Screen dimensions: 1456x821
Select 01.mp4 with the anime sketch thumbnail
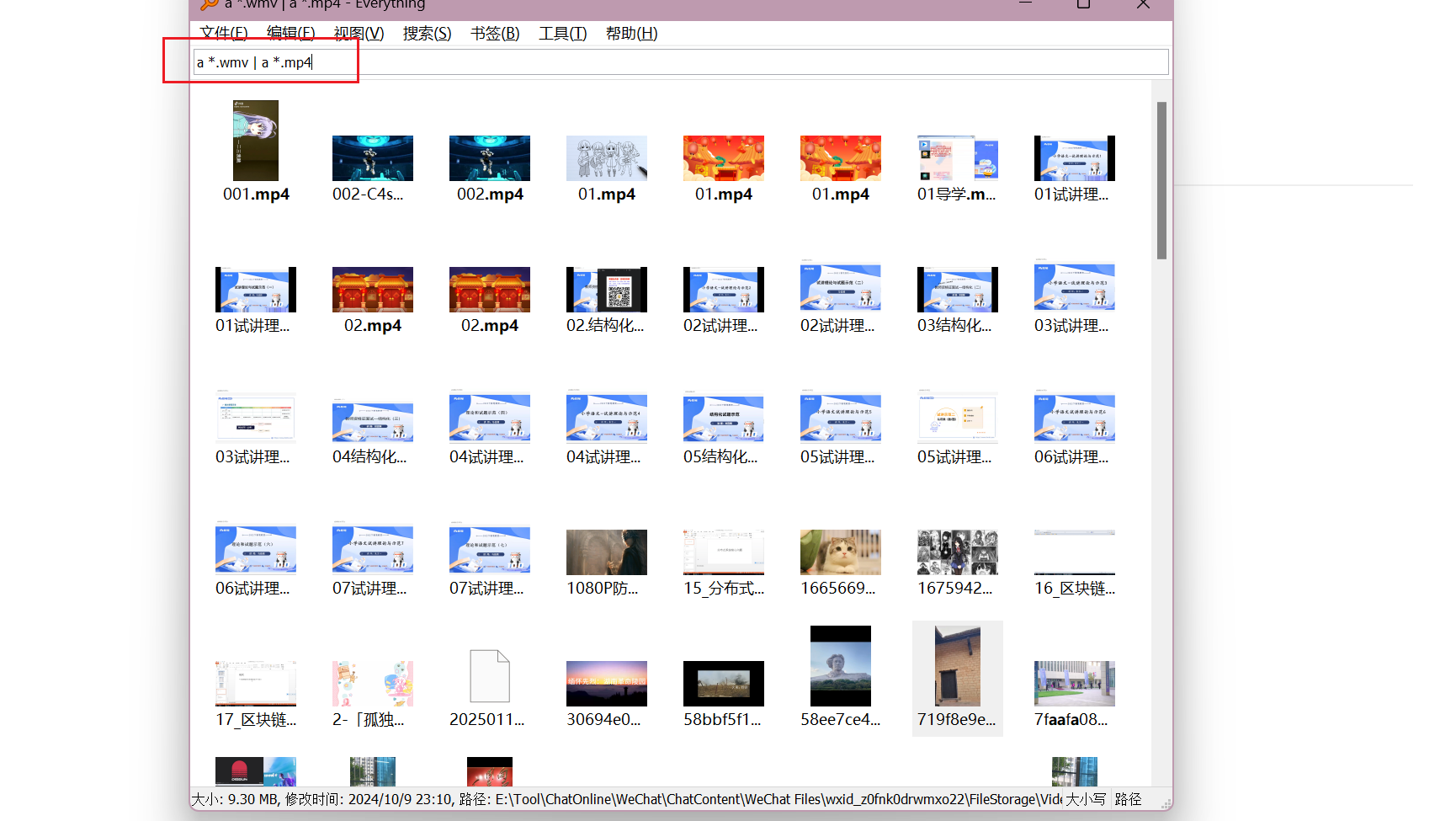pos(607,168)
